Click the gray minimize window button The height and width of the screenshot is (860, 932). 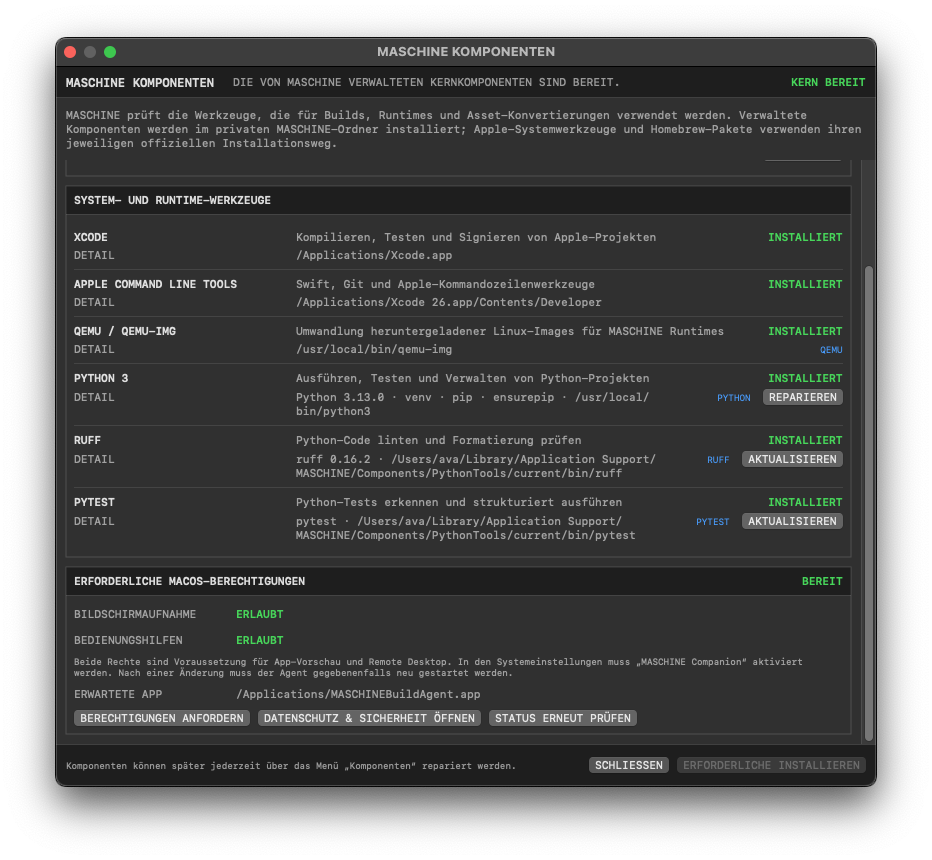click(90, 52)
